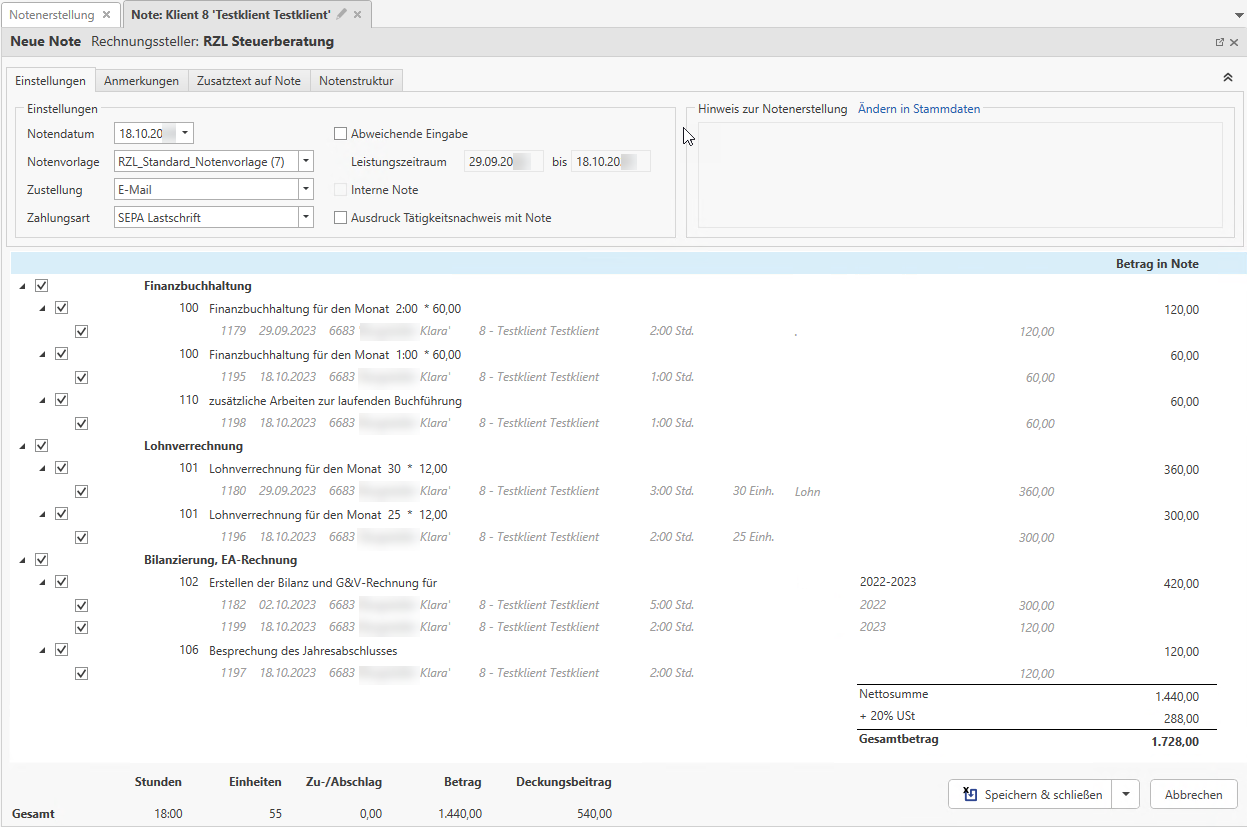Screen dimensions: 1247x827
Task: Click the Abbrechen button
Action: click(x=1193, y=795)
